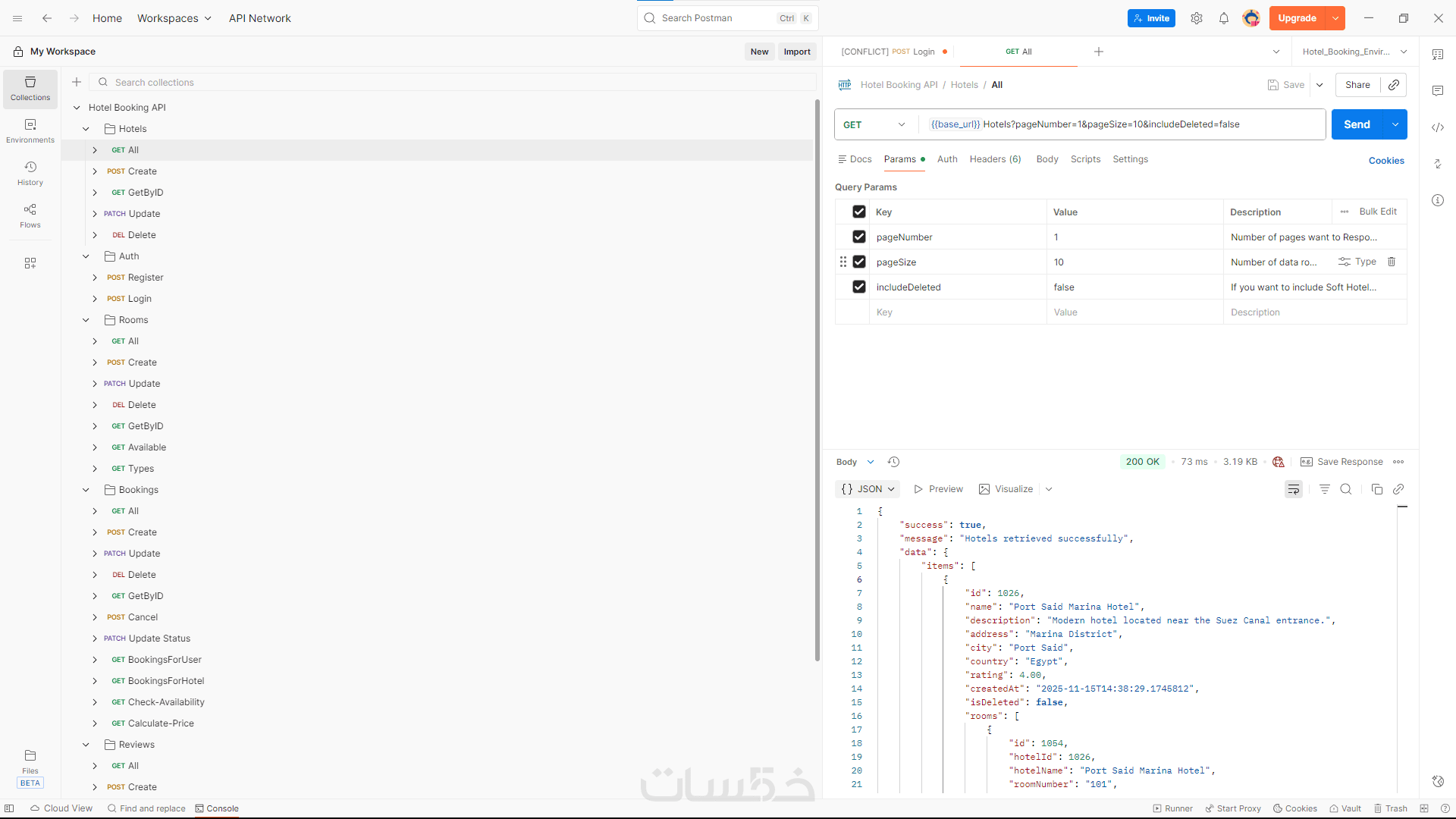Collapse the Hotel Booking API collection
Viewport: 1456px width, 819px height.
(x=77, y=108)
